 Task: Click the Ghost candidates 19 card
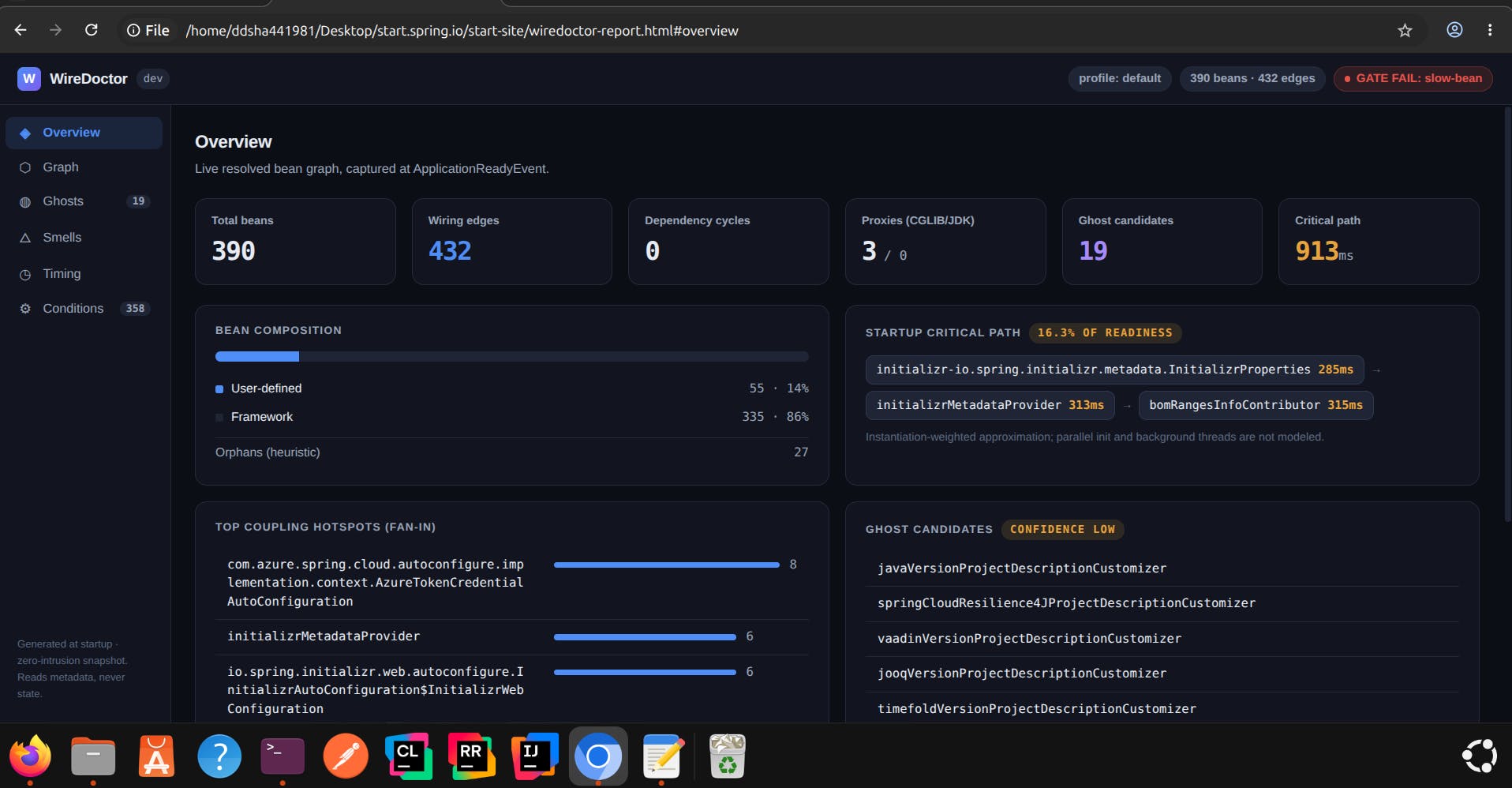tap(1162, 242)
